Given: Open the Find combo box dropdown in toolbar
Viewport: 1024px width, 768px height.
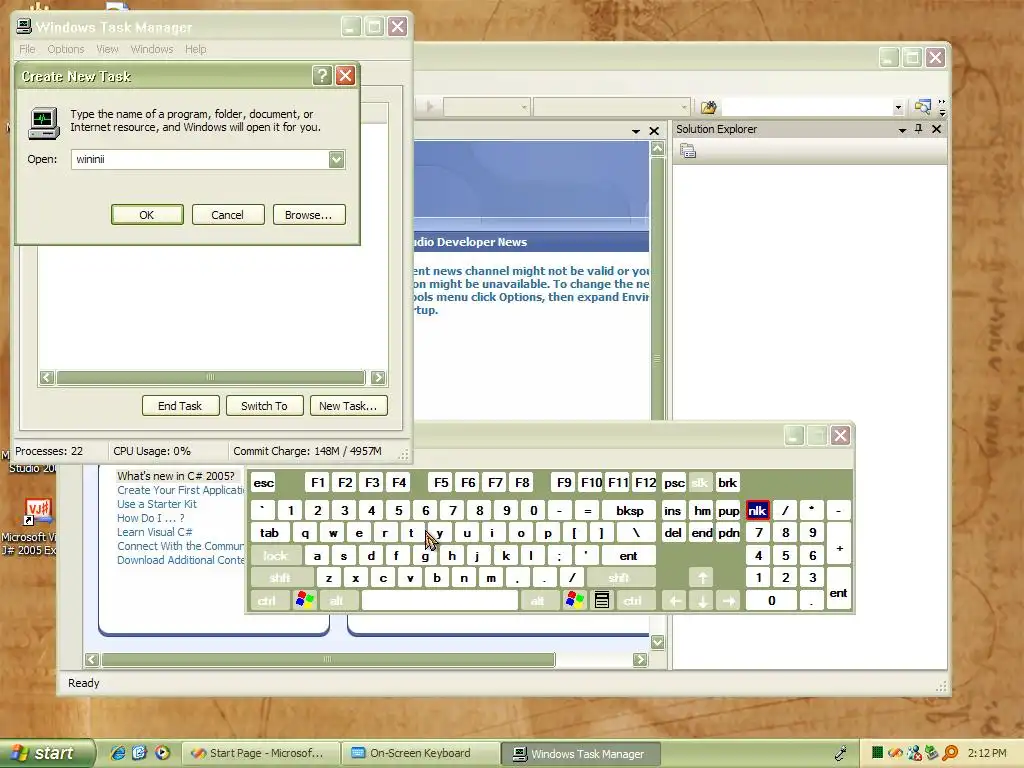Looking at the screenshot, I should click(898, 107).
